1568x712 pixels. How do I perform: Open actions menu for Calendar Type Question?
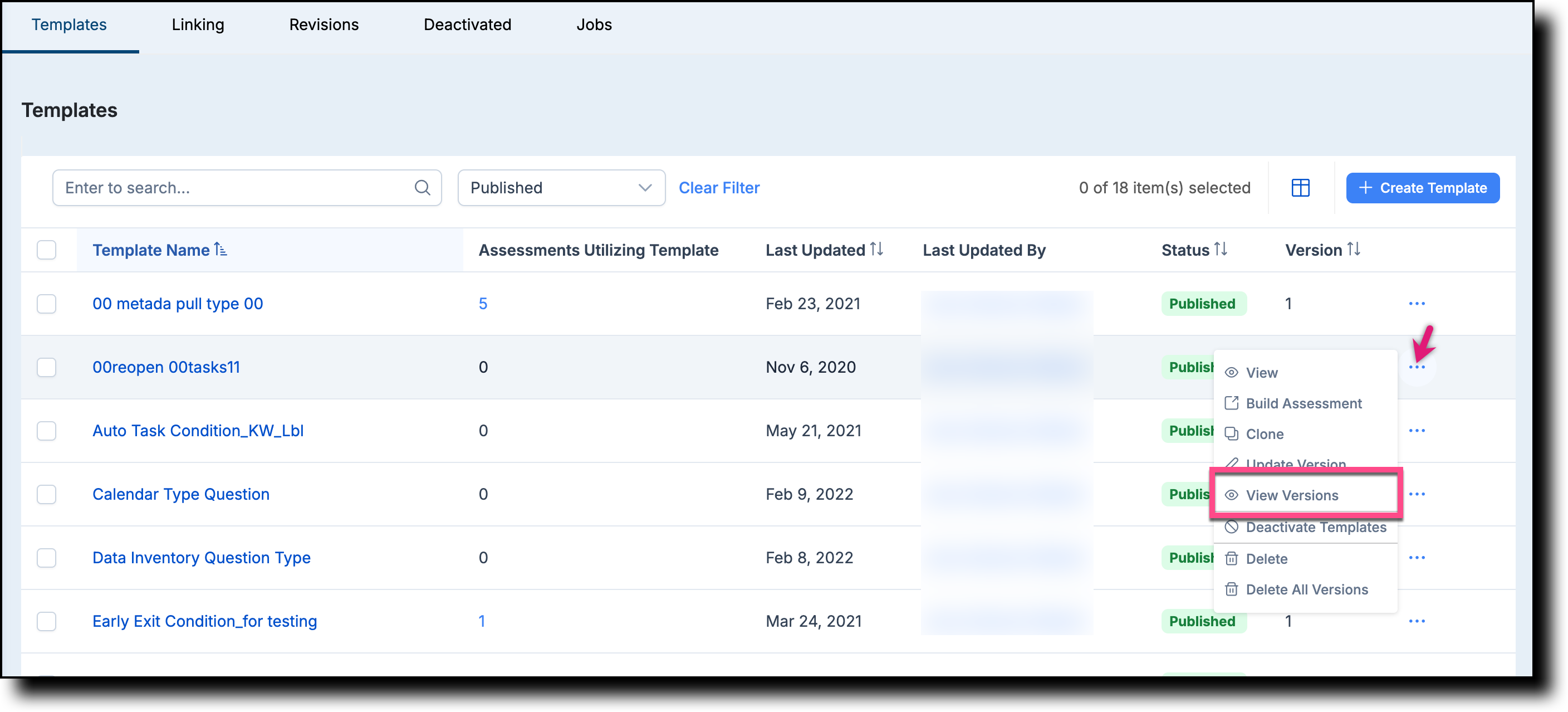coord(1416,494)
